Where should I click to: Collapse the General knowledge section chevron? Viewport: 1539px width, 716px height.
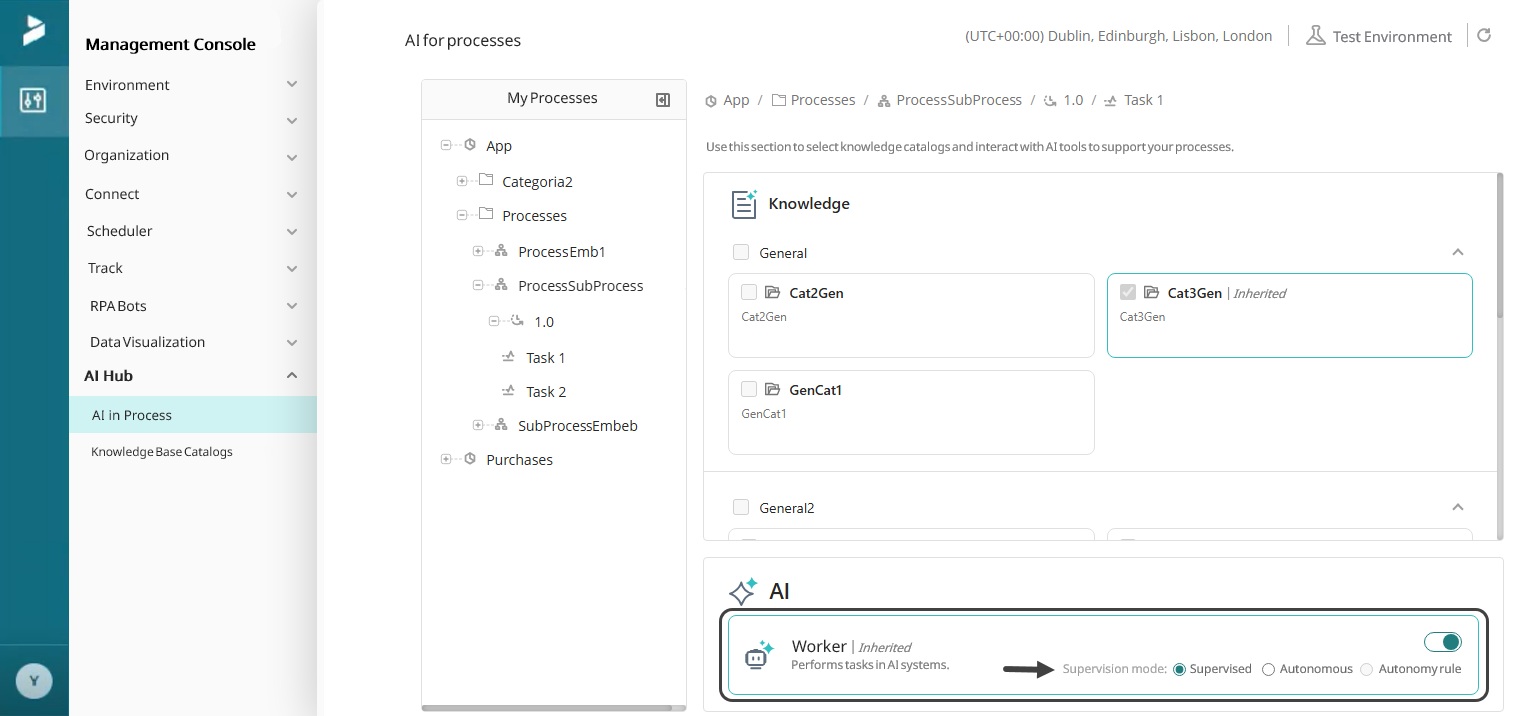pyautogui.click(x=1457, y=252)
